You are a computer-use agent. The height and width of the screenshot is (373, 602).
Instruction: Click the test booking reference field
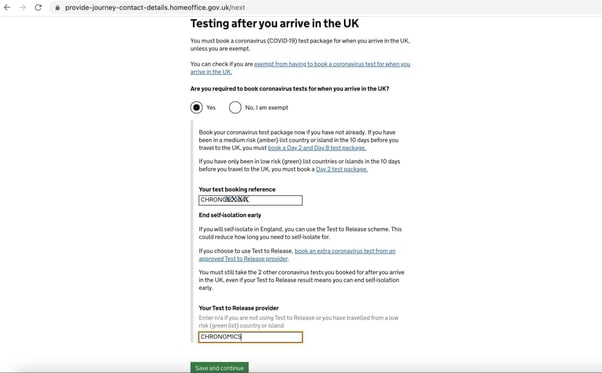(x=250, y=200)
